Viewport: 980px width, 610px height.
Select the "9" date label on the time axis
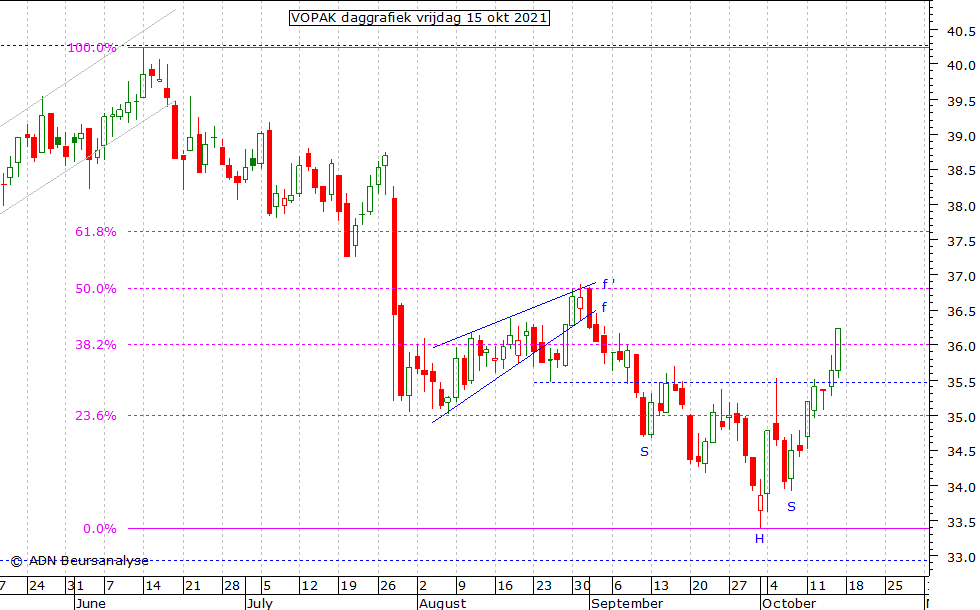pyautogui.click(x=462, y=586)
